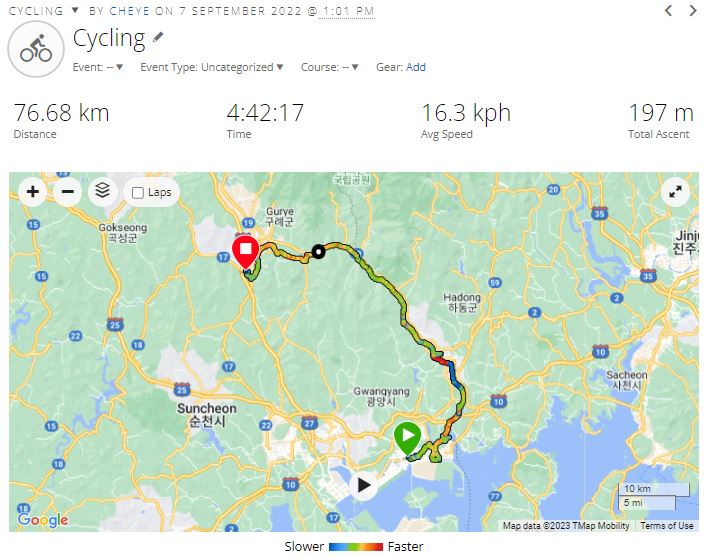This screenshot has width=710, height=557.
Task: Open CHEYE user profile link
Action: coord(130,11)
